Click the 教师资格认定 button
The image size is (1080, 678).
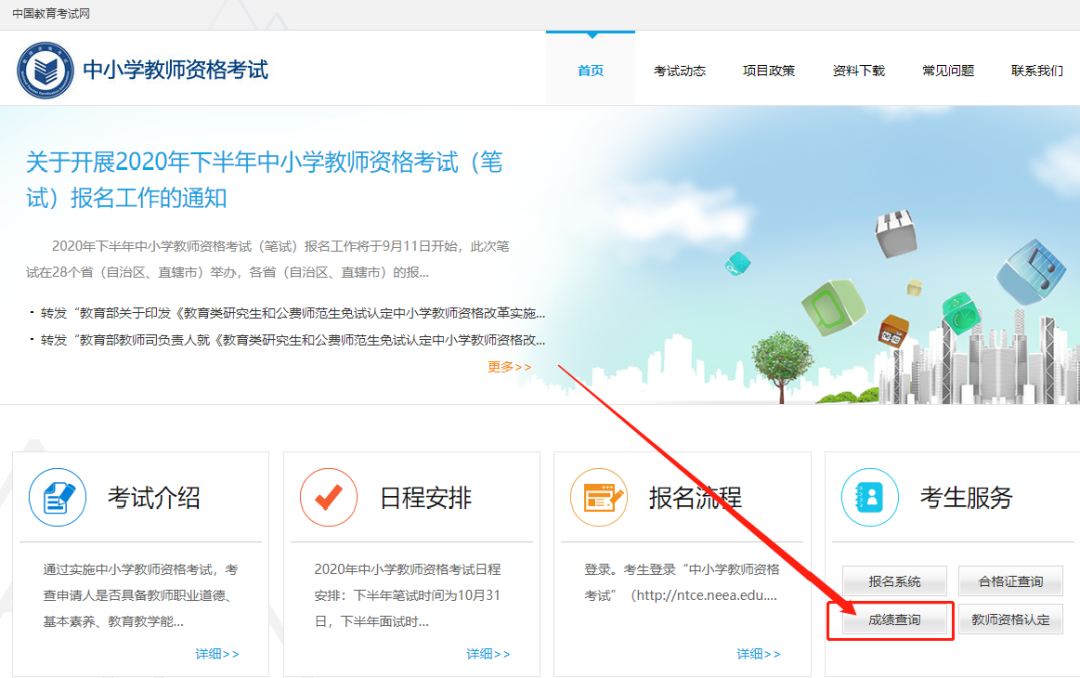1010,620
